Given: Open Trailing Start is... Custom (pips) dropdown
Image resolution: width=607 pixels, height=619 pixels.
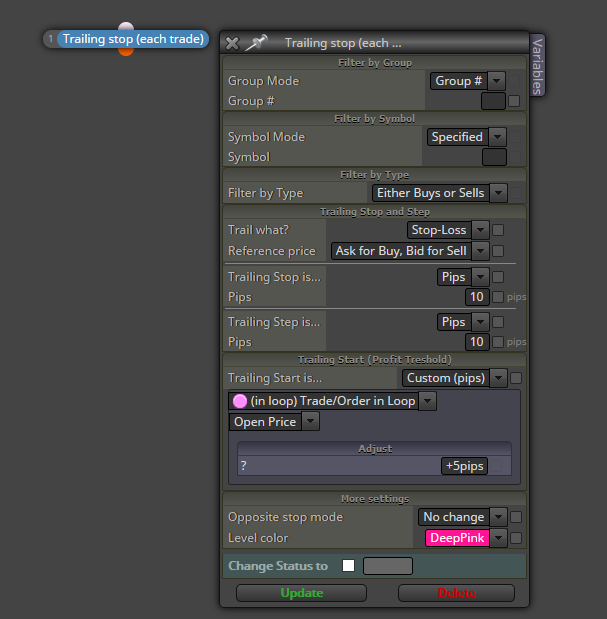Looking at the screenshot, I should pyautogui.click(x=455, y=378).
